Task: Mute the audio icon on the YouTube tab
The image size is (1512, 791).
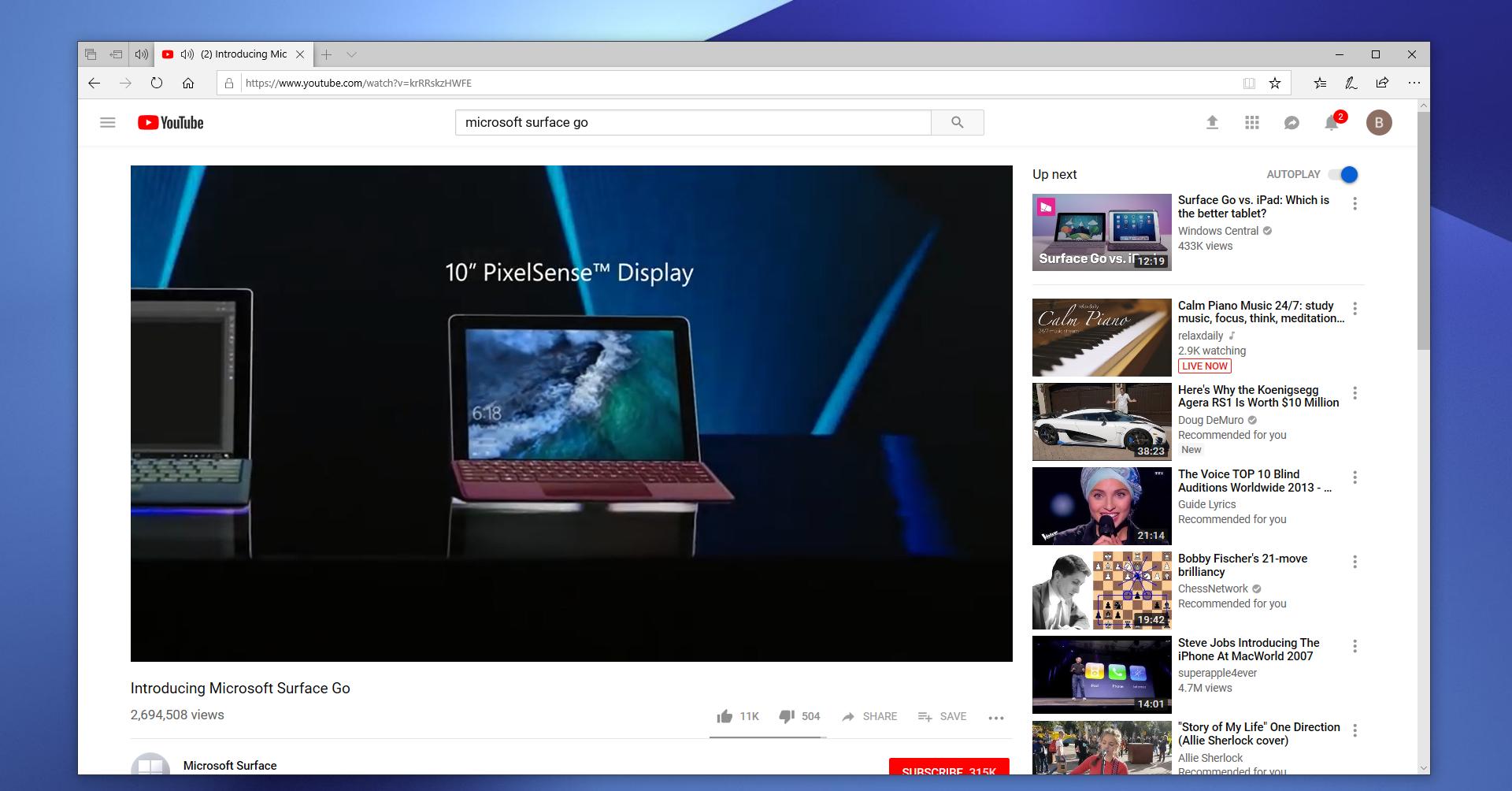Action: [x=187, y=54]
